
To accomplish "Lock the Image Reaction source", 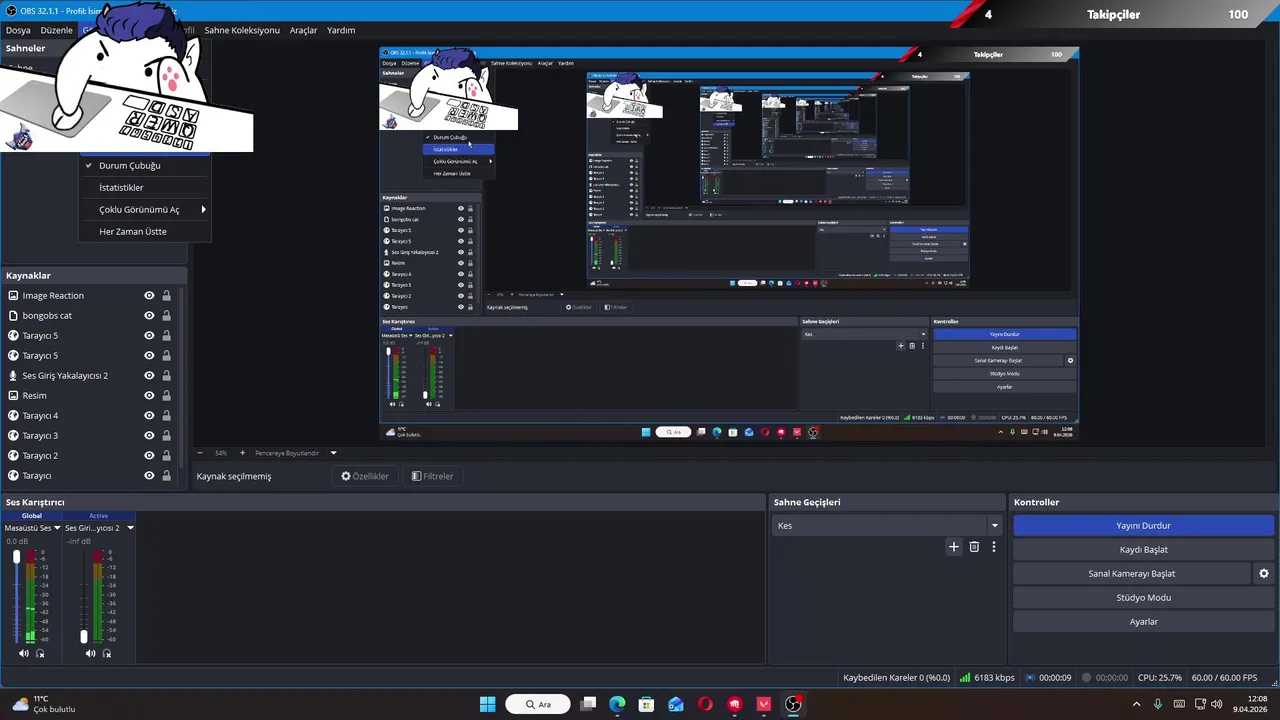I will click(x=166, y=296).
